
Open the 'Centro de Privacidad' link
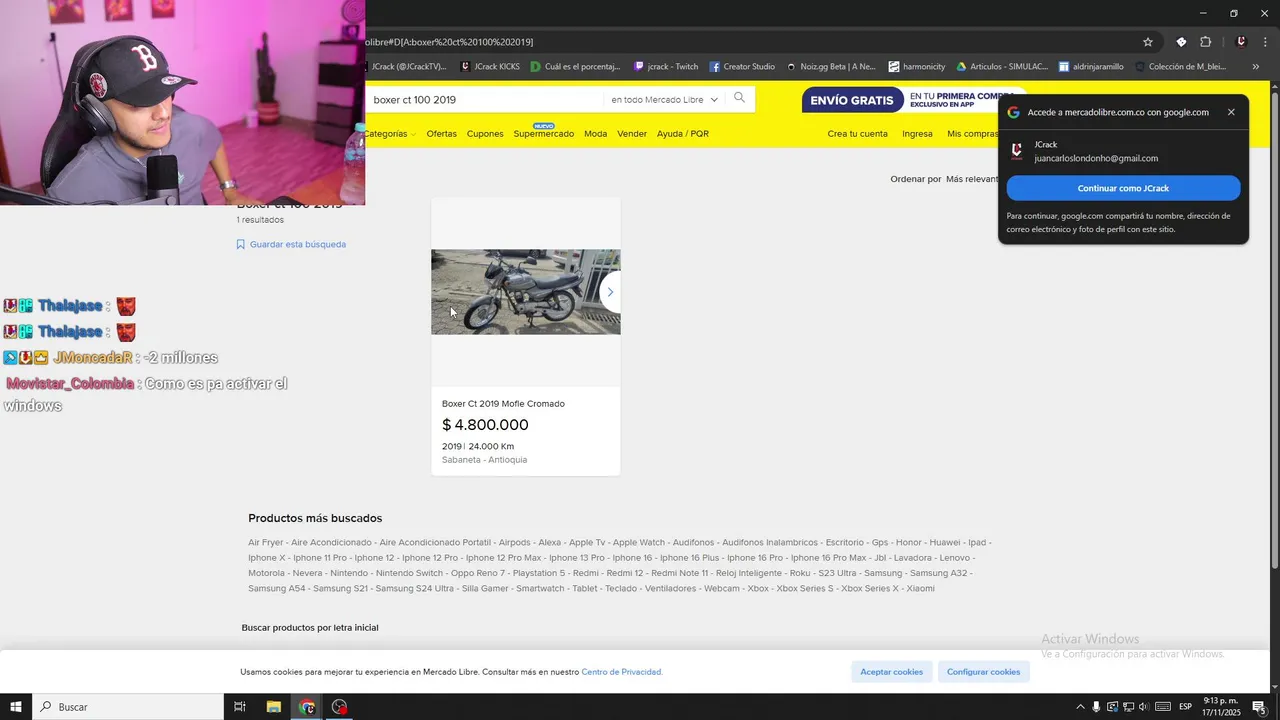[621, 672]
